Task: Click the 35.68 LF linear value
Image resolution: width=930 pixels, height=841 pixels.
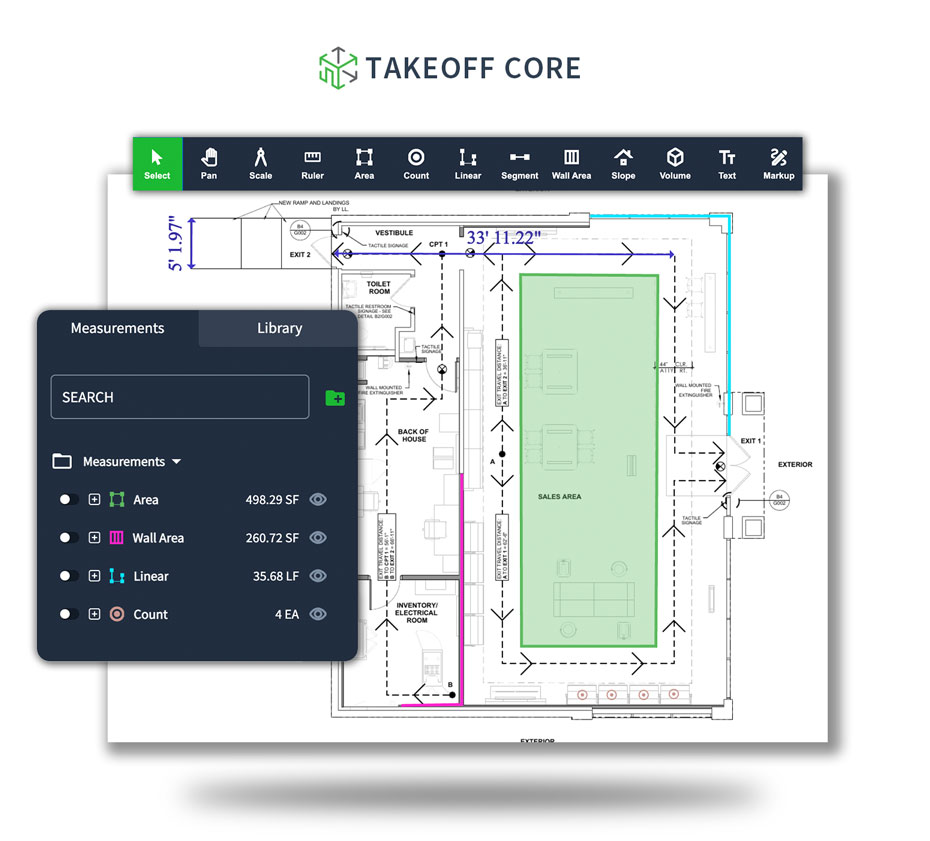Action: click(276, 576)
